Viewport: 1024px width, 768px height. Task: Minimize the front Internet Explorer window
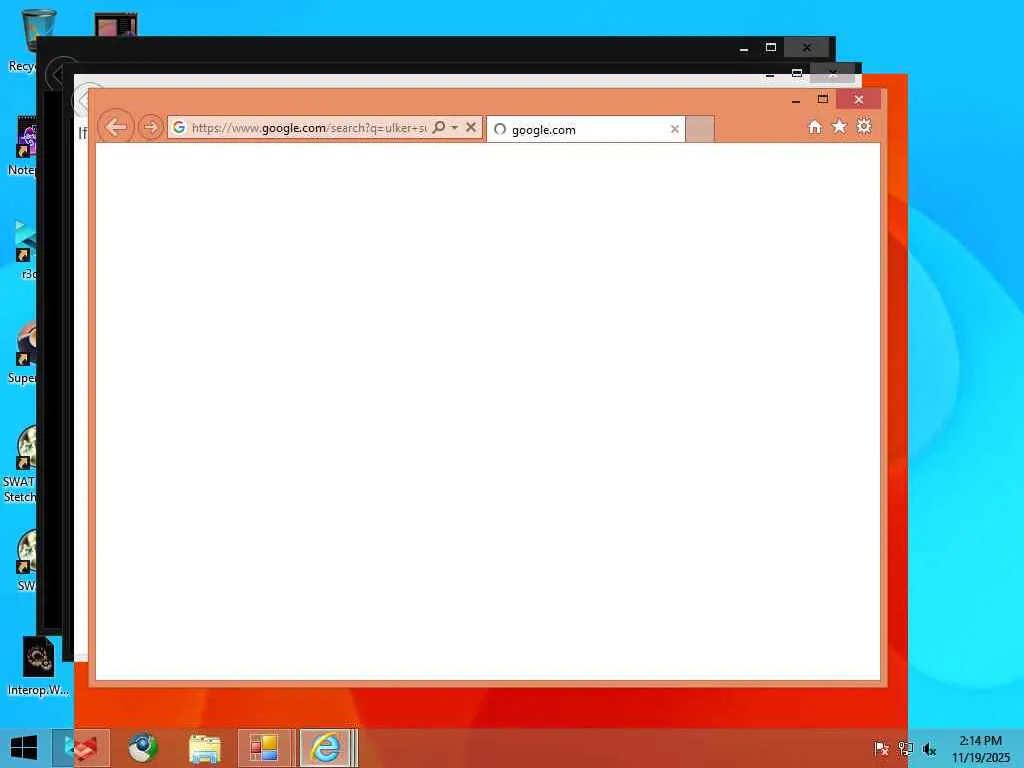click(795, 100)
